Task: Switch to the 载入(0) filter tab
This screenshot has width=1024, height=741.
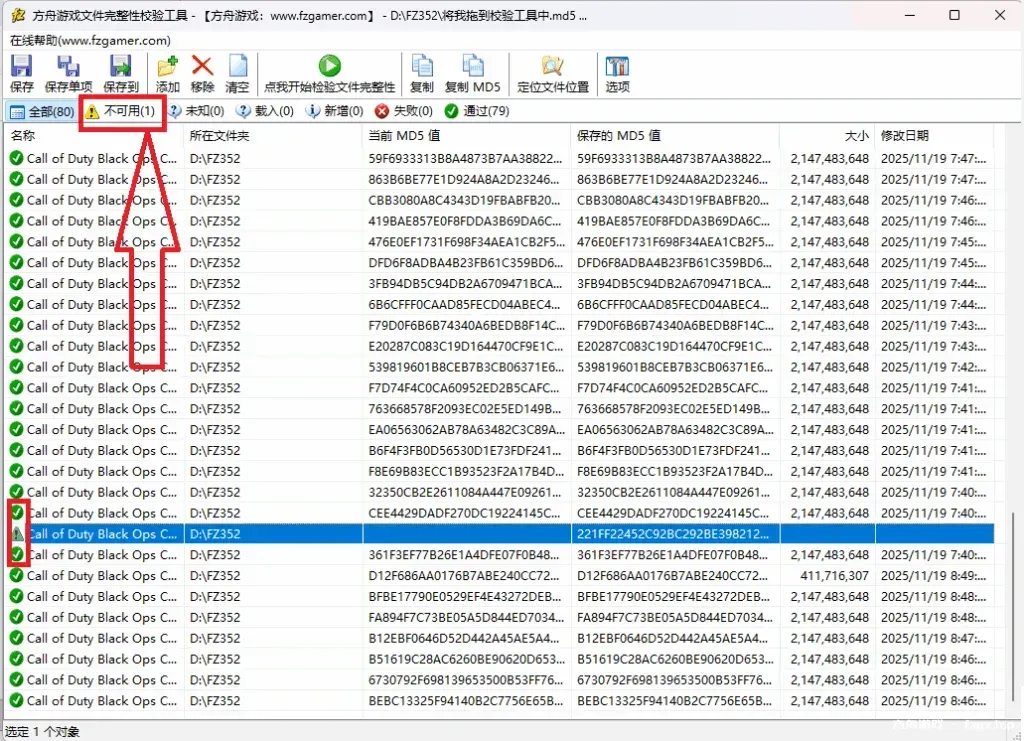Action: [x=265, y=111]
